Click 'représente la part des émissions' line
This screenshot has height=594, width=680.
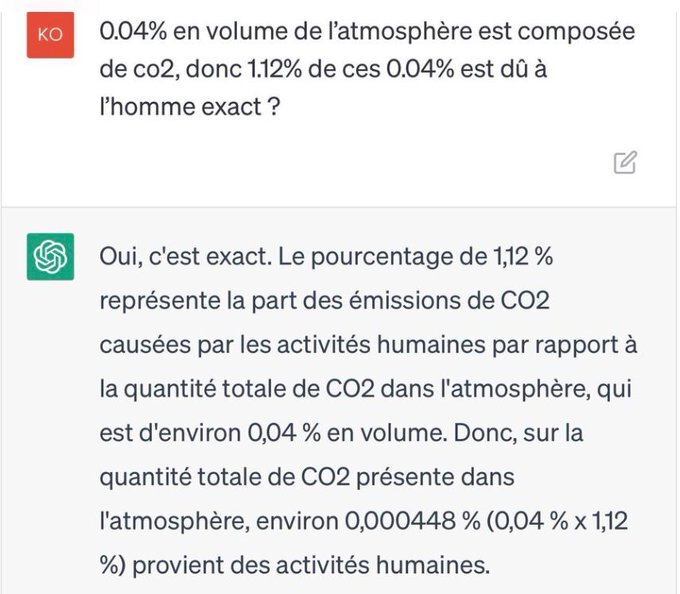point(324,301)
